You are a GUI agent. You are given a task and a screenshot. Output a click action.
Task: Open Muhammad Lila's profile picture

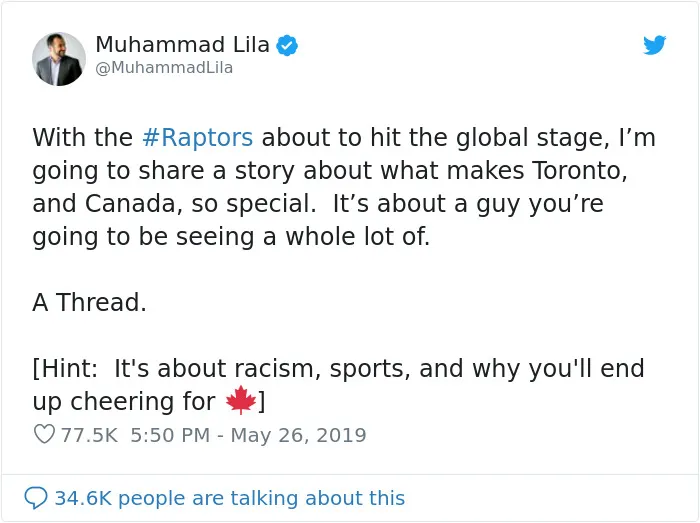click(x=59, y=59)
